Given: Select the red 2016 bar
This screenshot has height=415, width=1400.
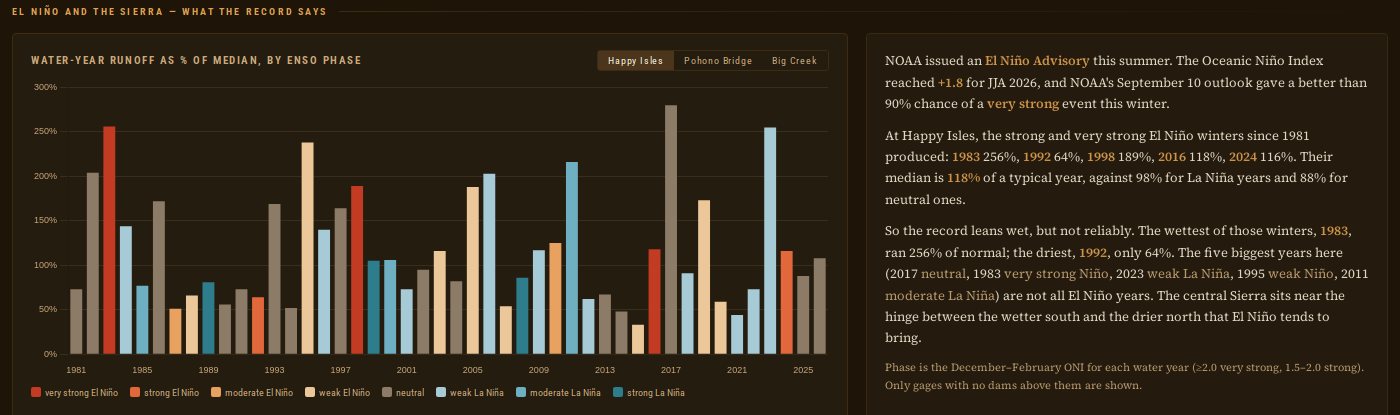Looking at the screenshot, I should coord(654,302).
